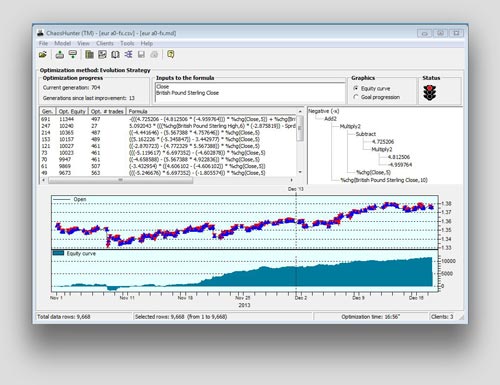This screenshot has height=385, width=500.
Task: Click the traffic light status icon
Action: pyautogui.click(x=430, y=93)
